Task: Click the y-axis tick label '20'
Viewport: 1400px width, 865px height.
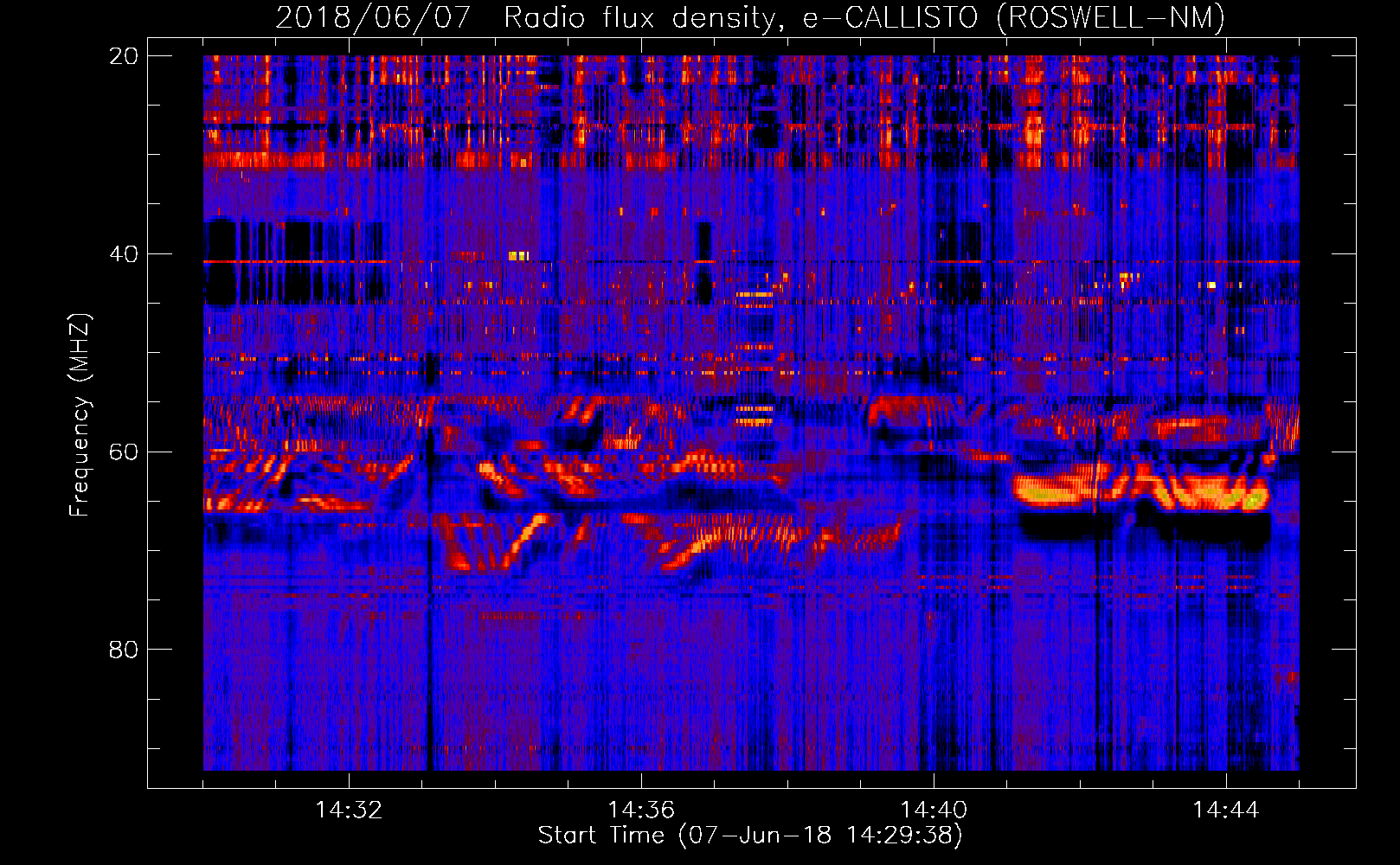Action: pyautogui.click(x=123, y=56)
